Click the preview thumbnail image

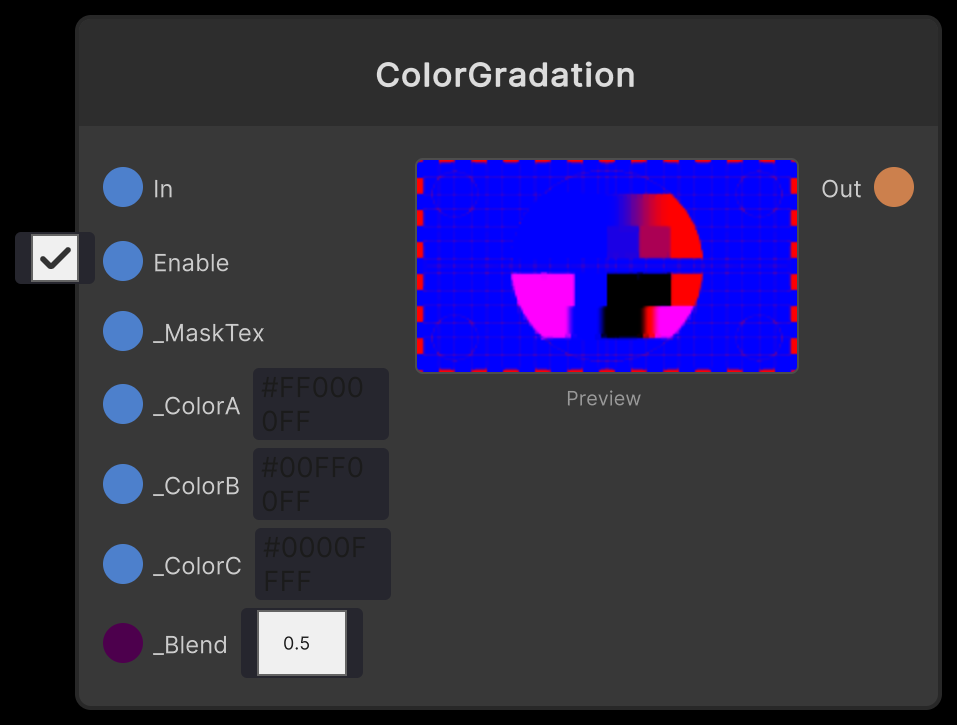coord(606,265)
